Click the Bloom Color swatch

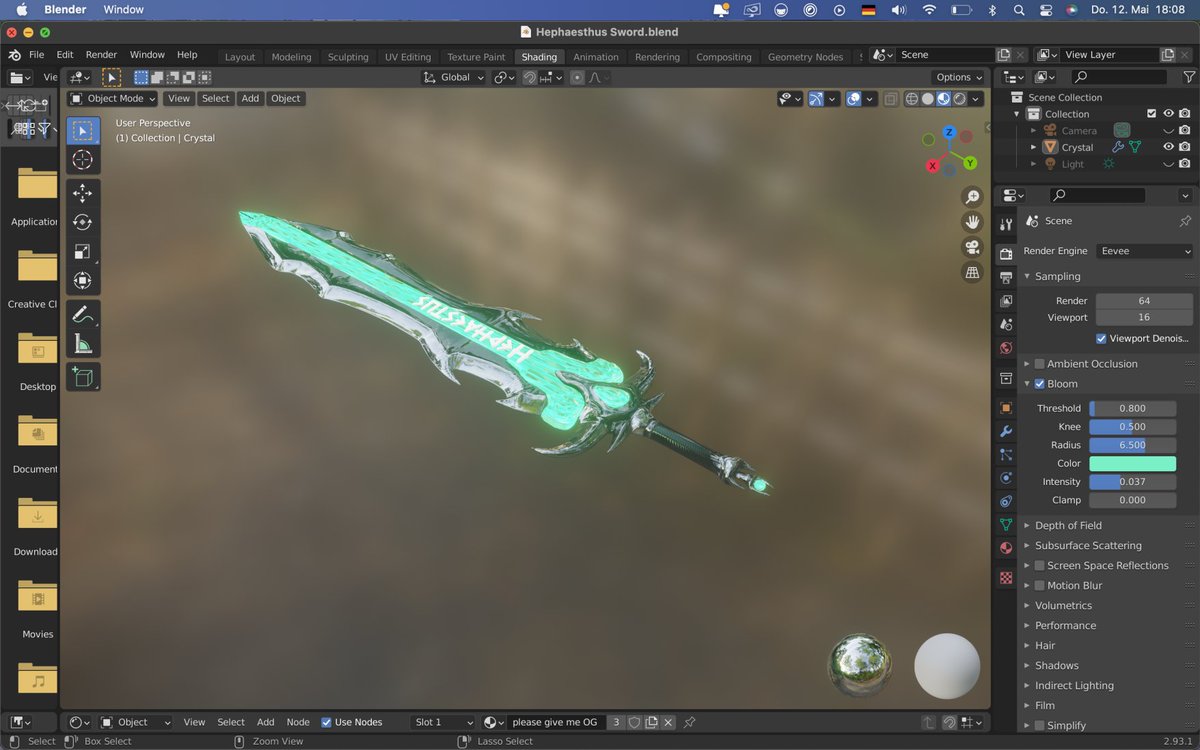[1132, 463]
